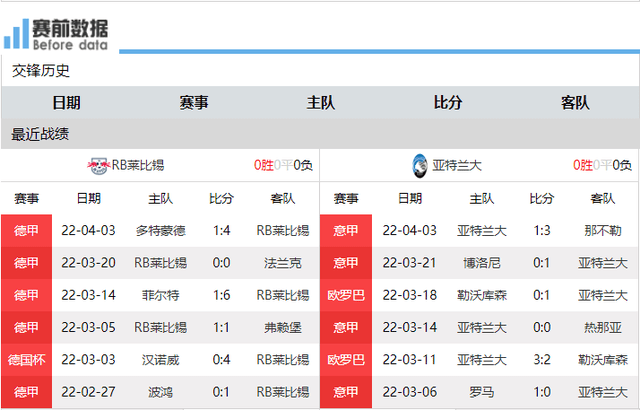Click date 22-03-11 in the 亚特兰大 table
640x410 pixels.
coord(410,359)
